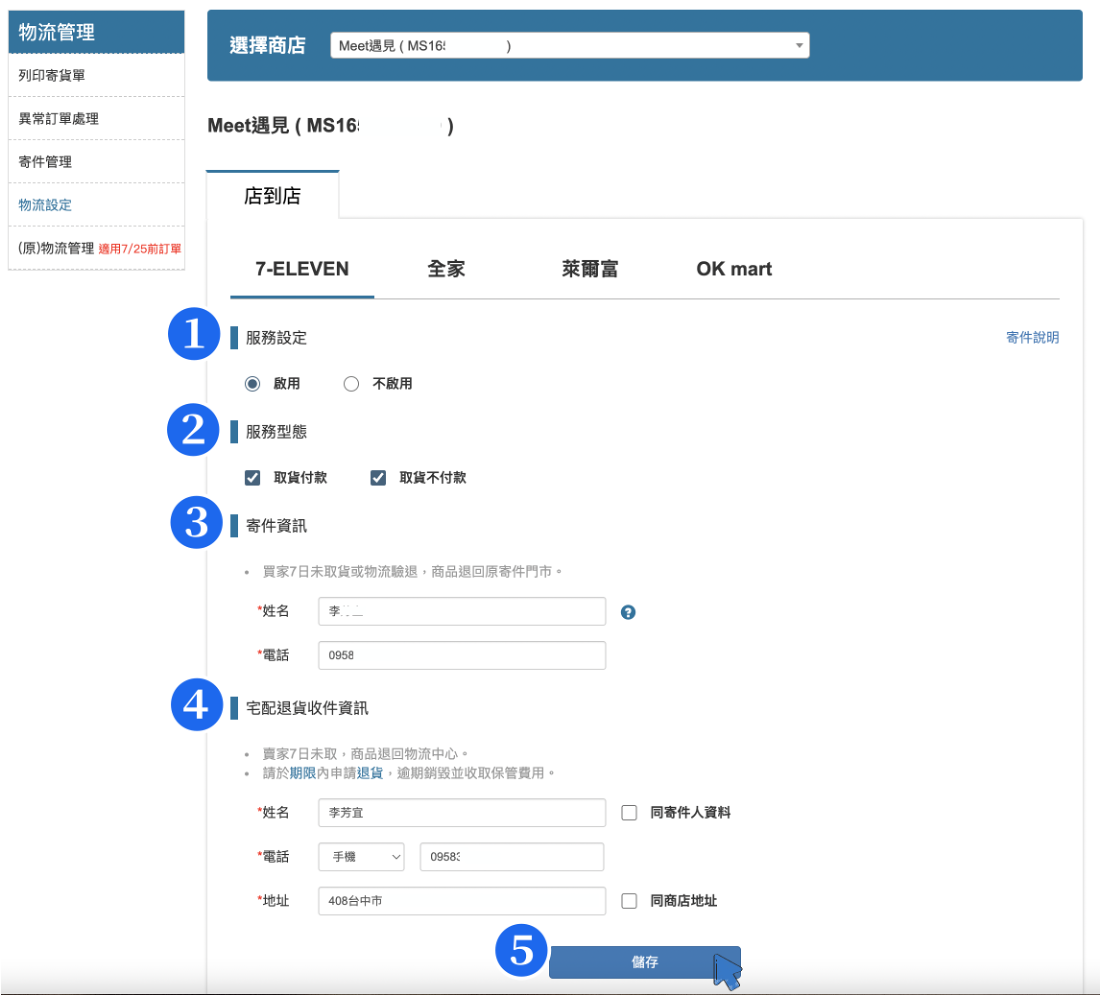The image size is (1102, 995).
Task: Click the 服務型態 section heading
Action: 276,431
